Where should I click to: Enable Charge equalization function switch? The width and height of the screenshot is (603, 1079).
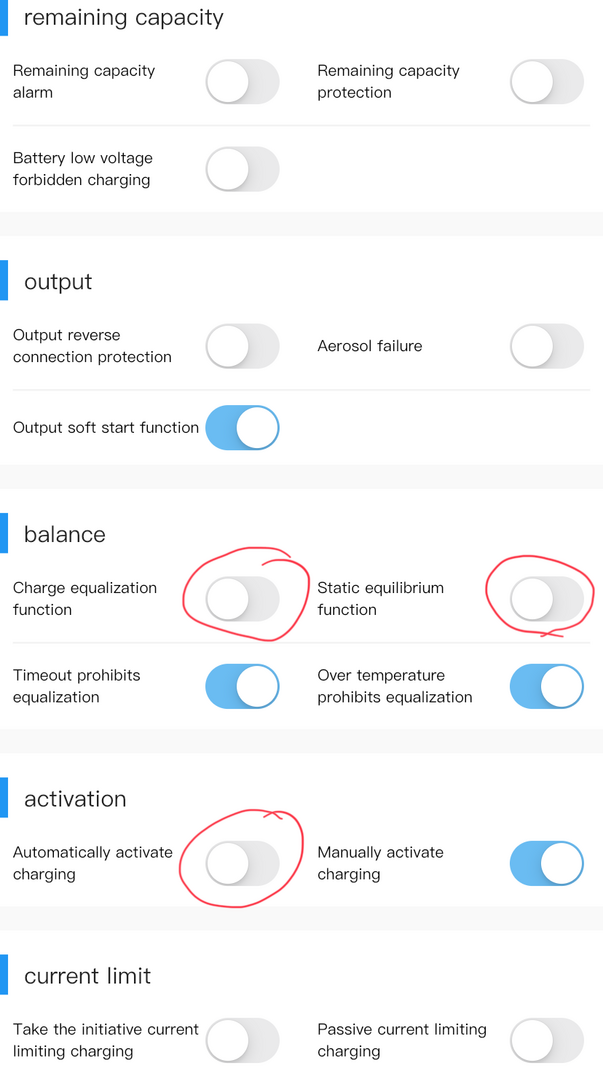(242, 599)
